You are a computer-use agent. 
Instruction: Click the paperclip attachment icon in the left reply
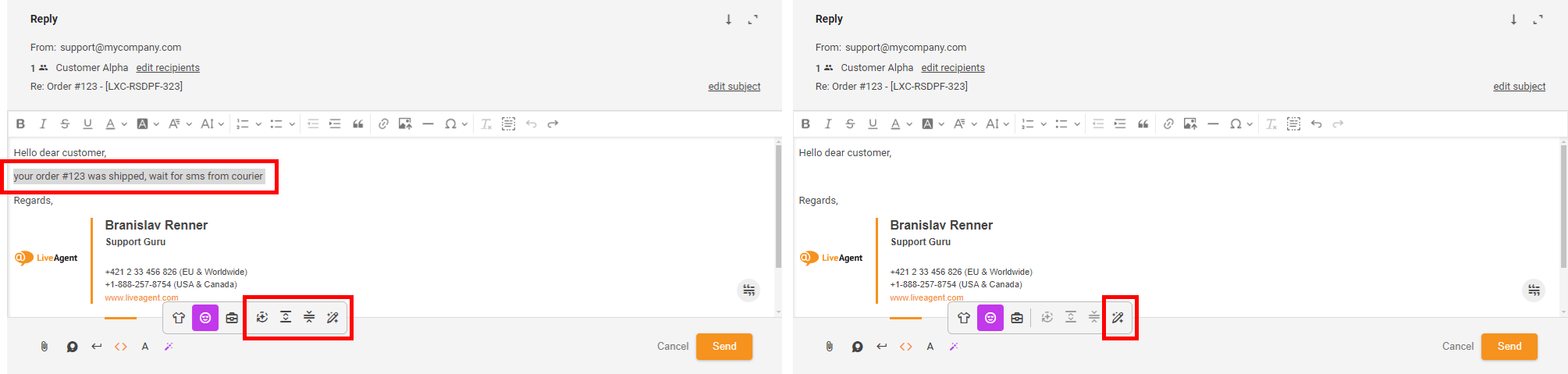pyautogui.click(x=44, y=347)
